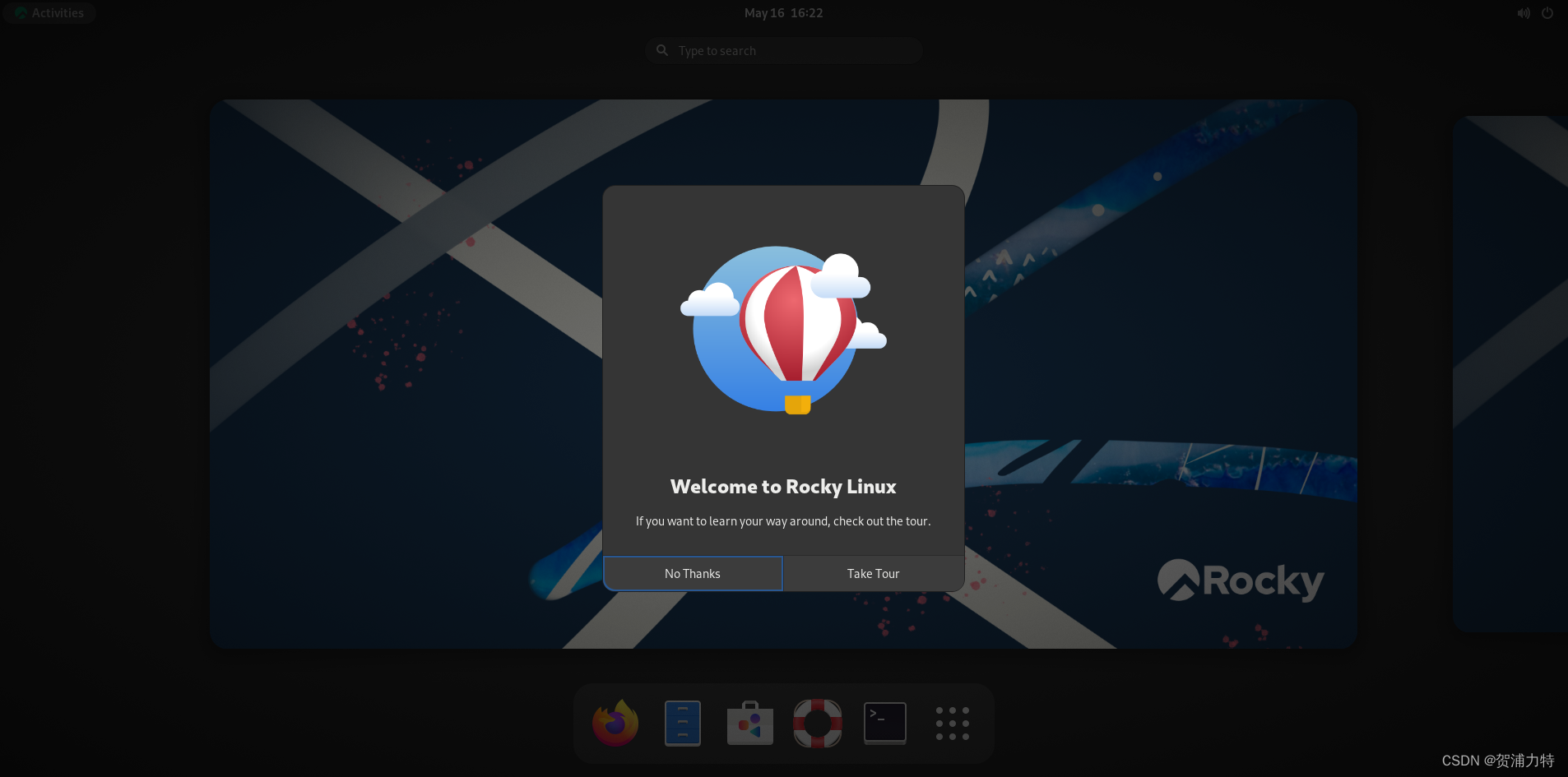Screen dimensions: 1568x777
Task: Launch Terminal from the dock
Action: [885, 724]
